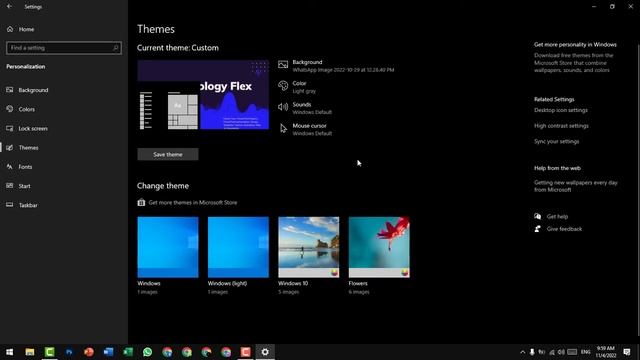Click the Color palette icon for Light gray
640x360 pixels.
pyautogui.click(x=283, y=86)
